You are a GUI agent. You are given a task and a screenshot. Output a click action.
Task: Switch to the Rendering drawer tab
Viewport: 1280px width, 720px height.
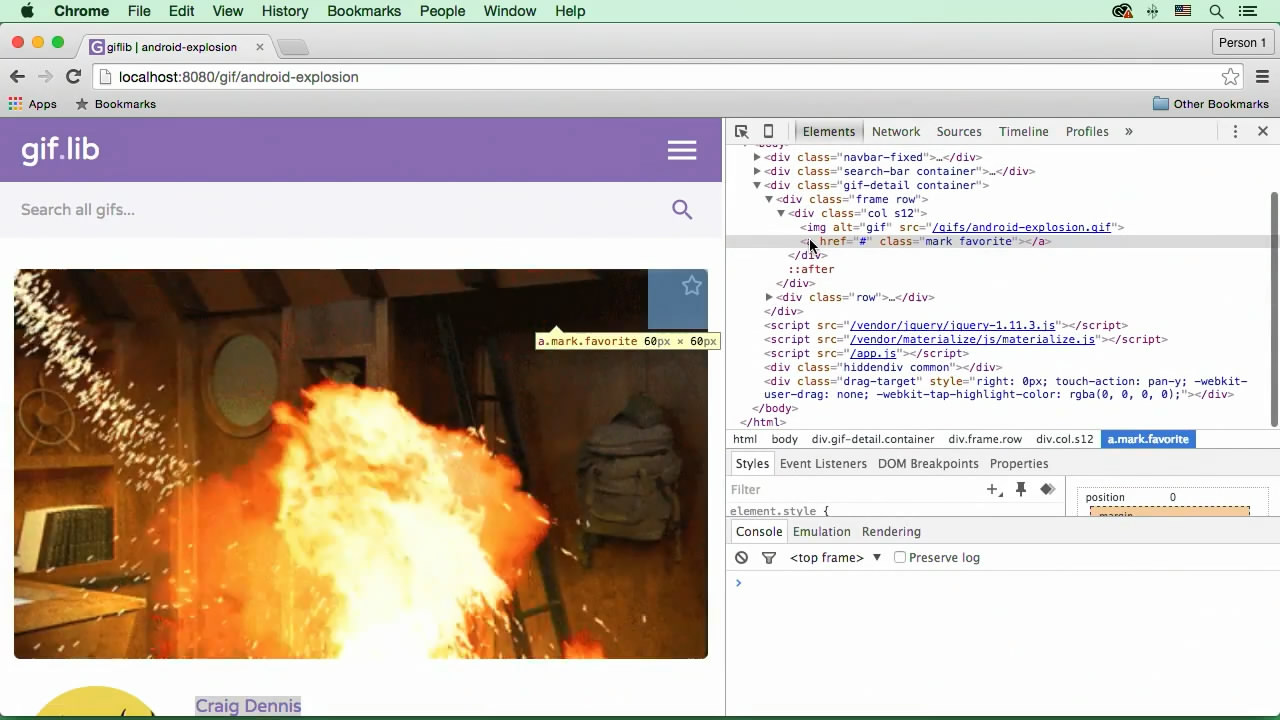click(x=891, y=532)
